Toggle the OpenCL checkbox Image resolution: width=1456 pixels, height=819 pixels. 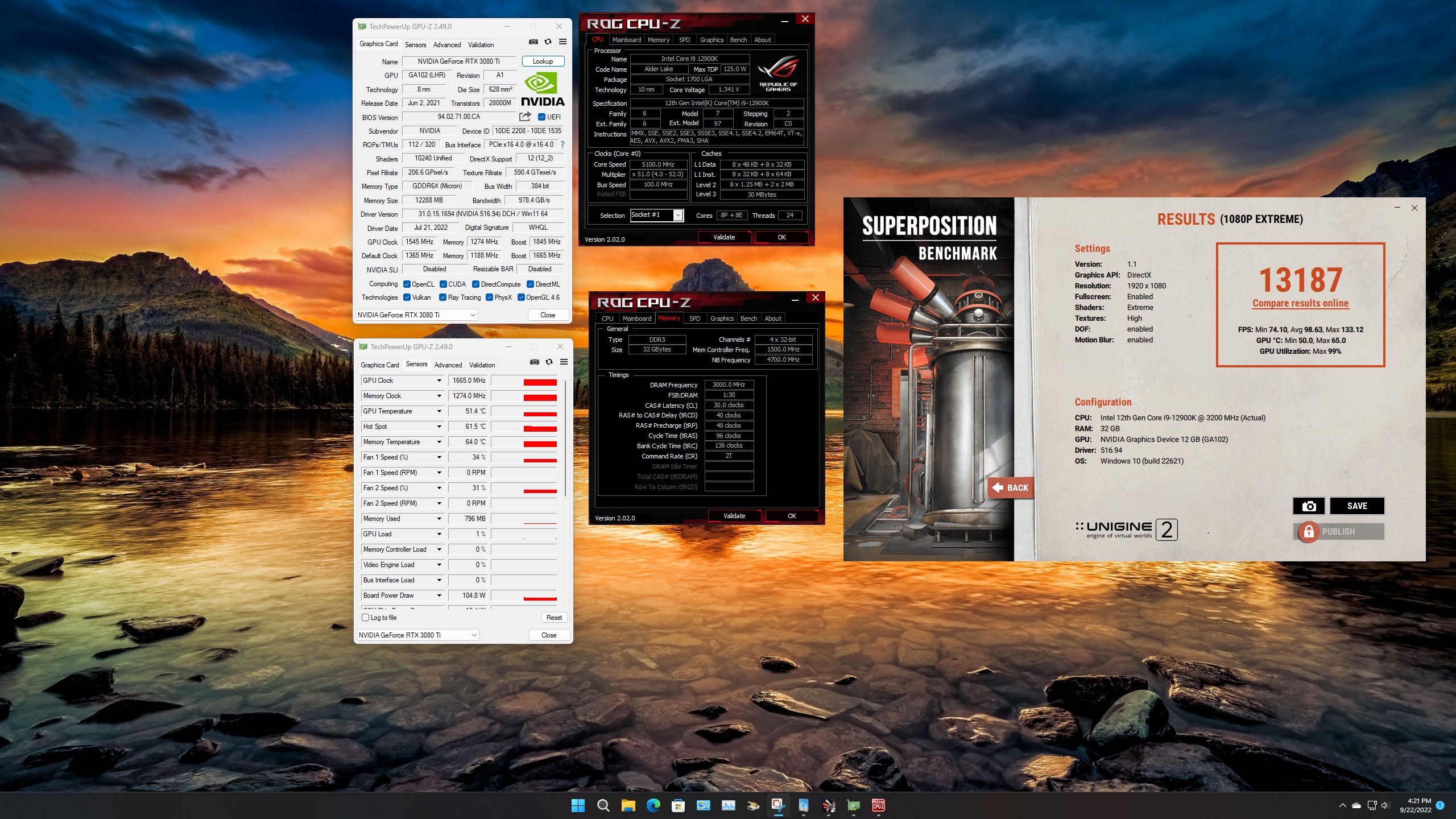click(407, 284)
